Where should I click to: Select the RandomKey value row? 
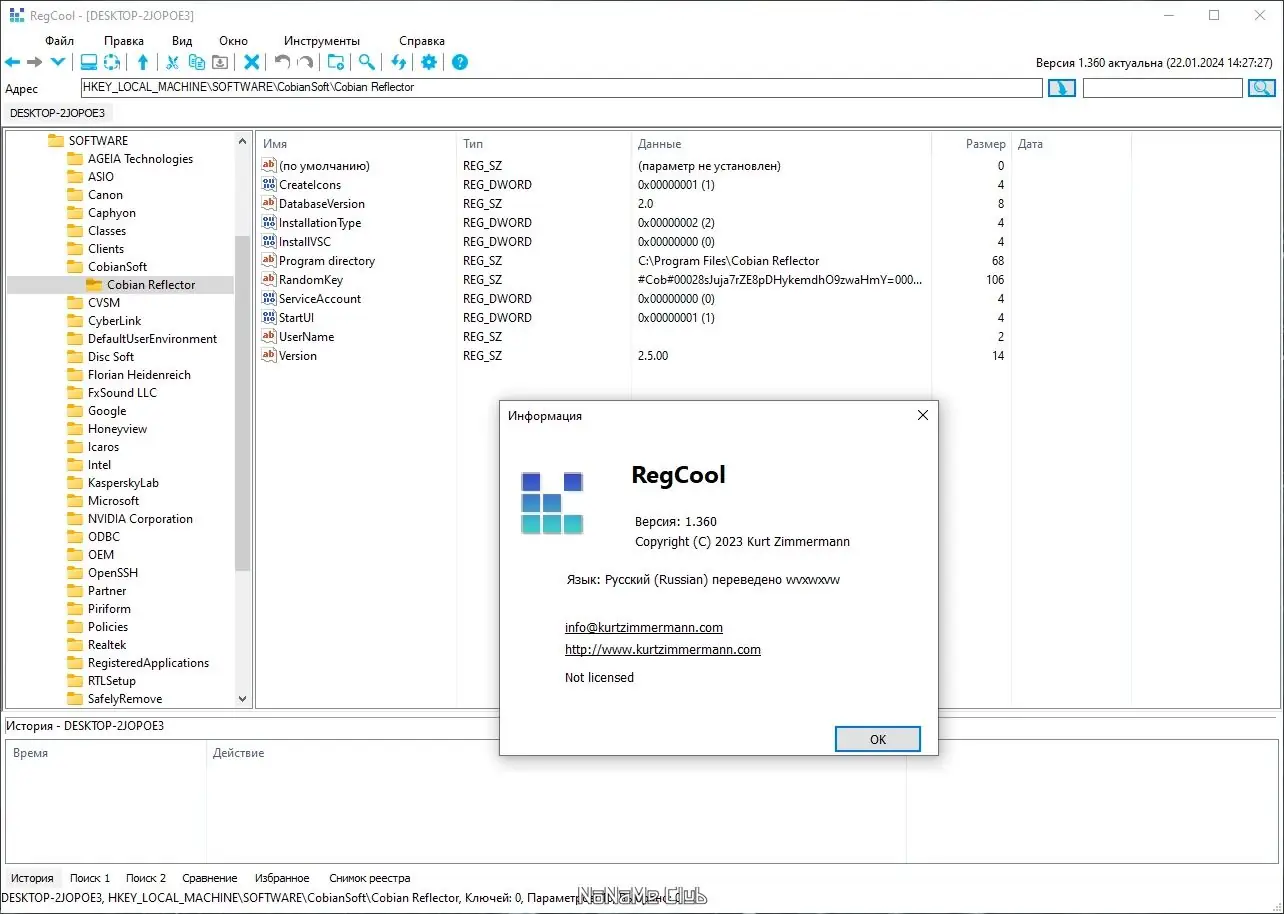pos(632,280)
